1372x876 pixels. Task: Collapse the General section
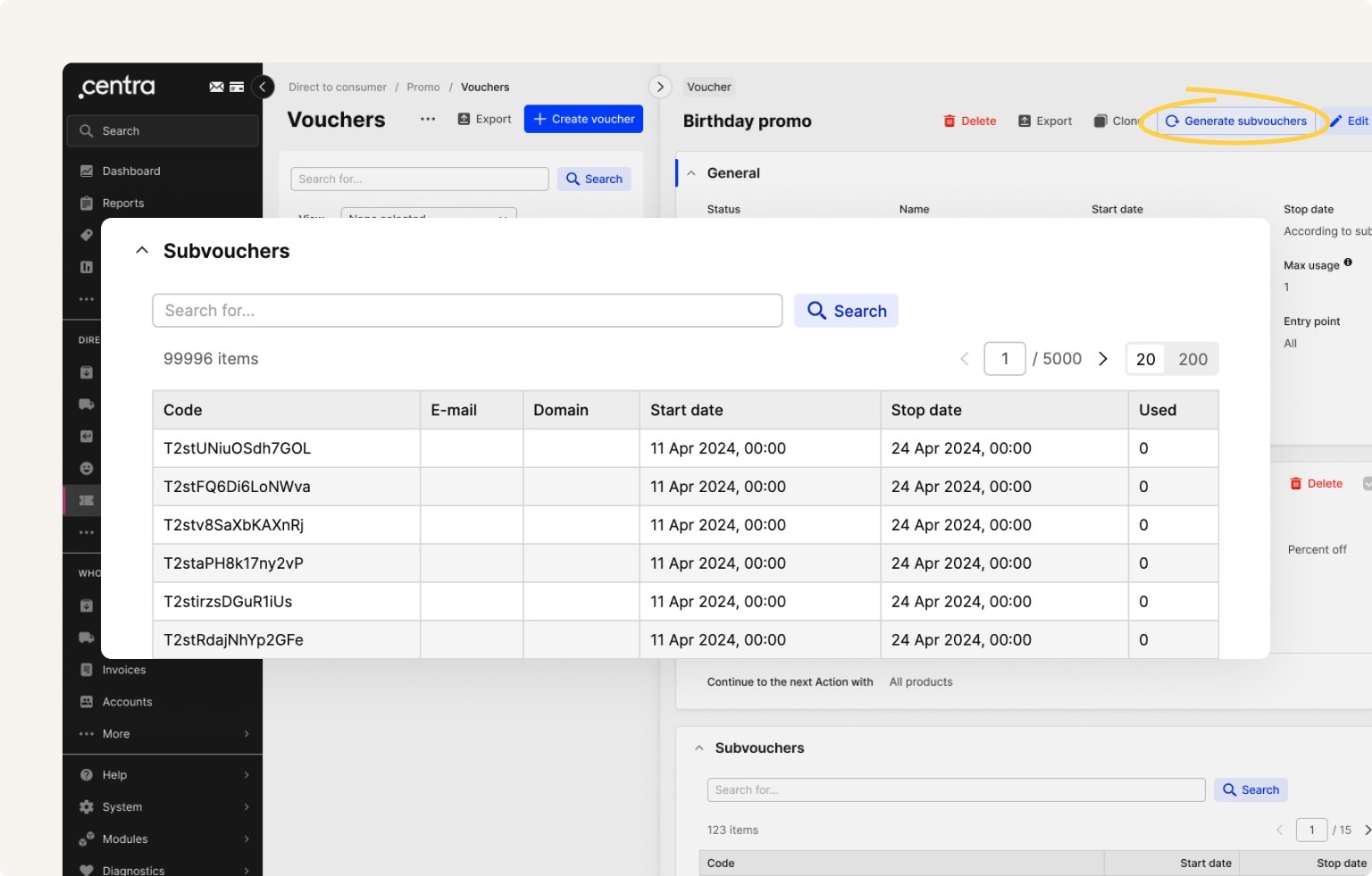(691, 173)
